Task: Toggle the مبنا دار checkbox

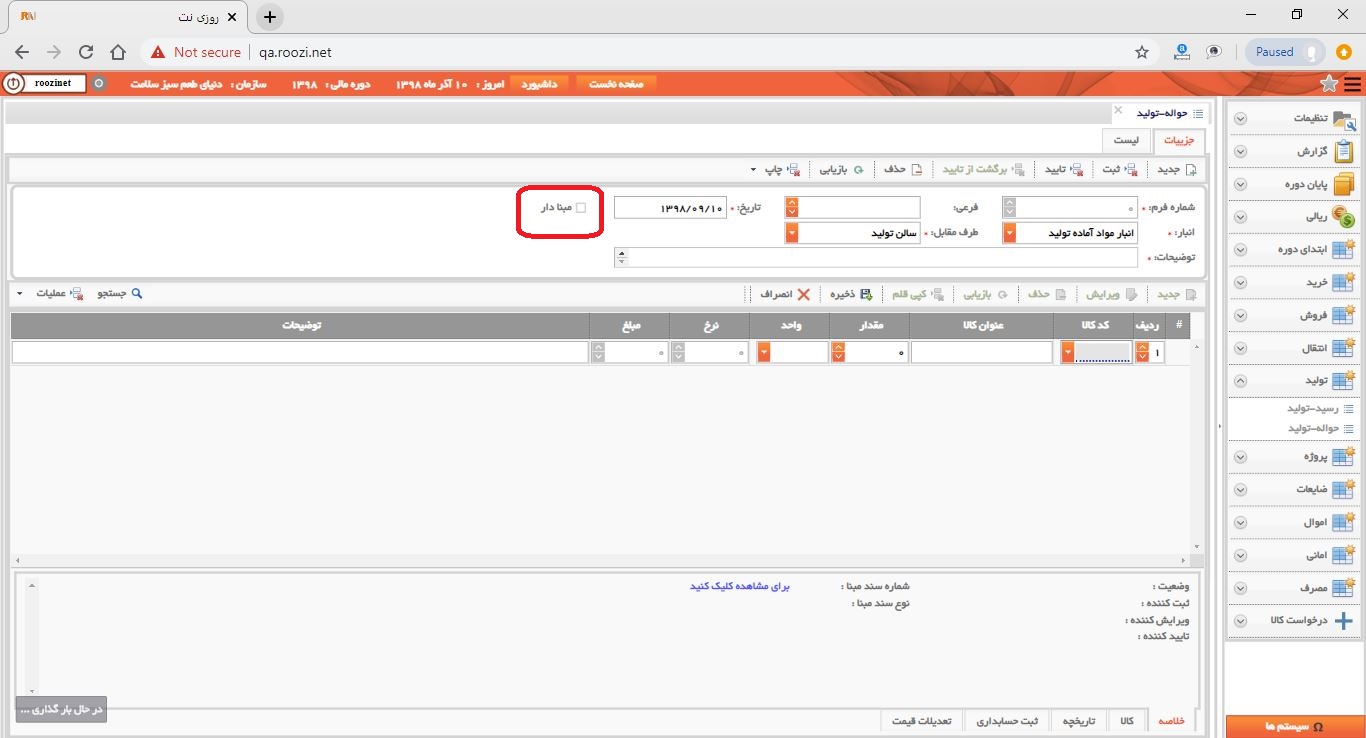Action: tap(581, 208)
